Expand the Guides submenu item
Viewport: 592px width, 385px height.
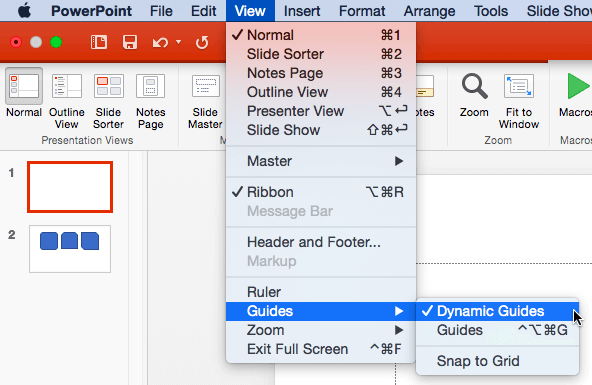pos(321,311)
